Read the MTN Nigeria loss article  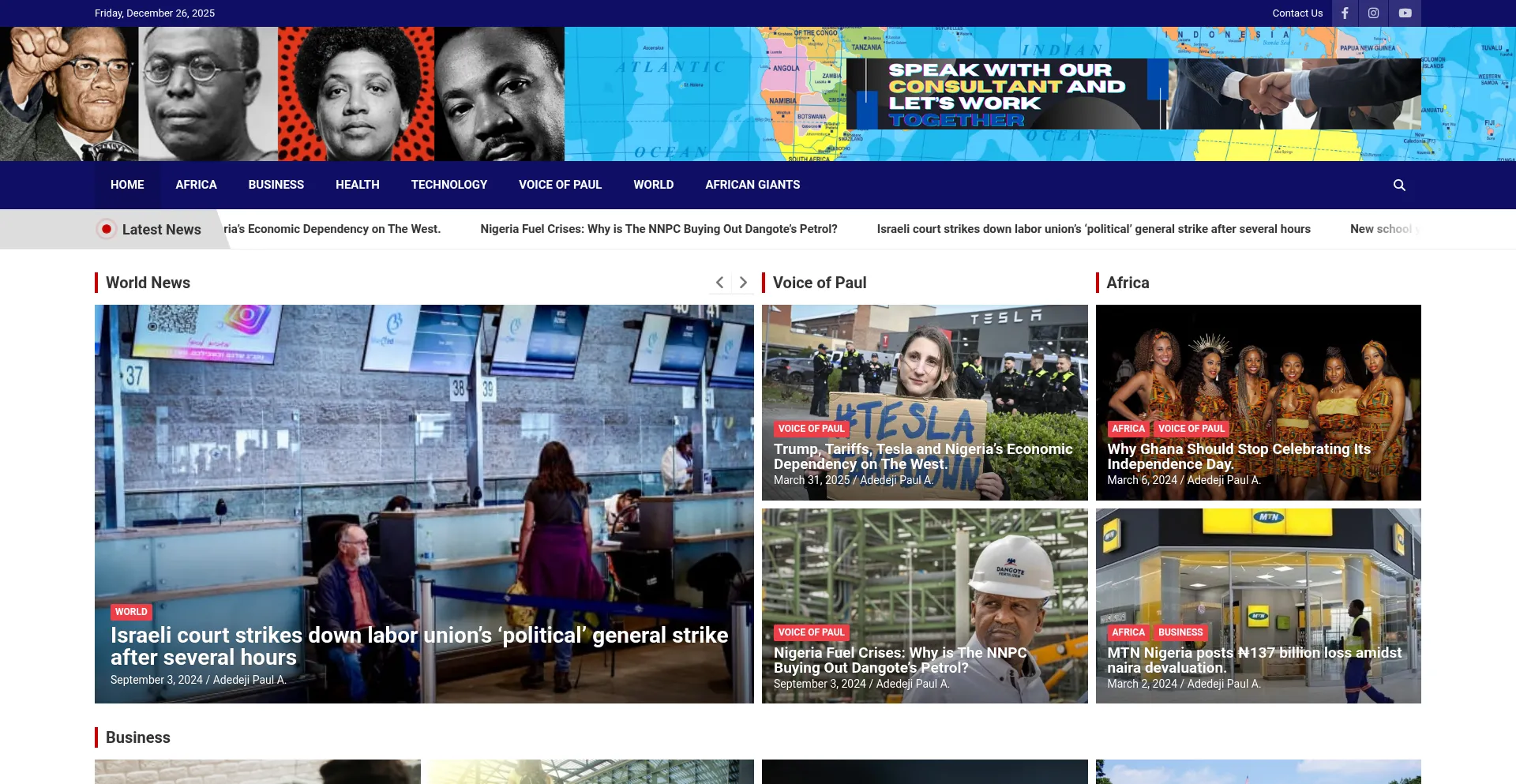(1254, 660)
